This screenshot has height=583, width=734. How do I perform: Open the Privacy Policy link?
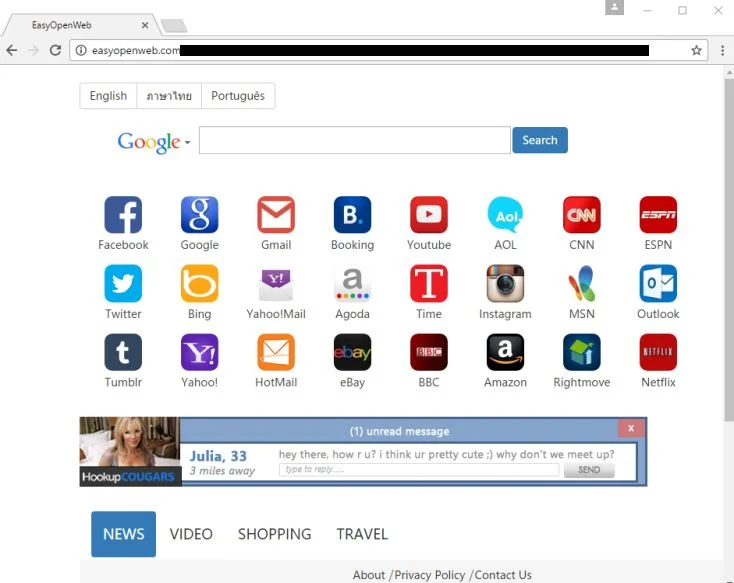coord(430,575)
